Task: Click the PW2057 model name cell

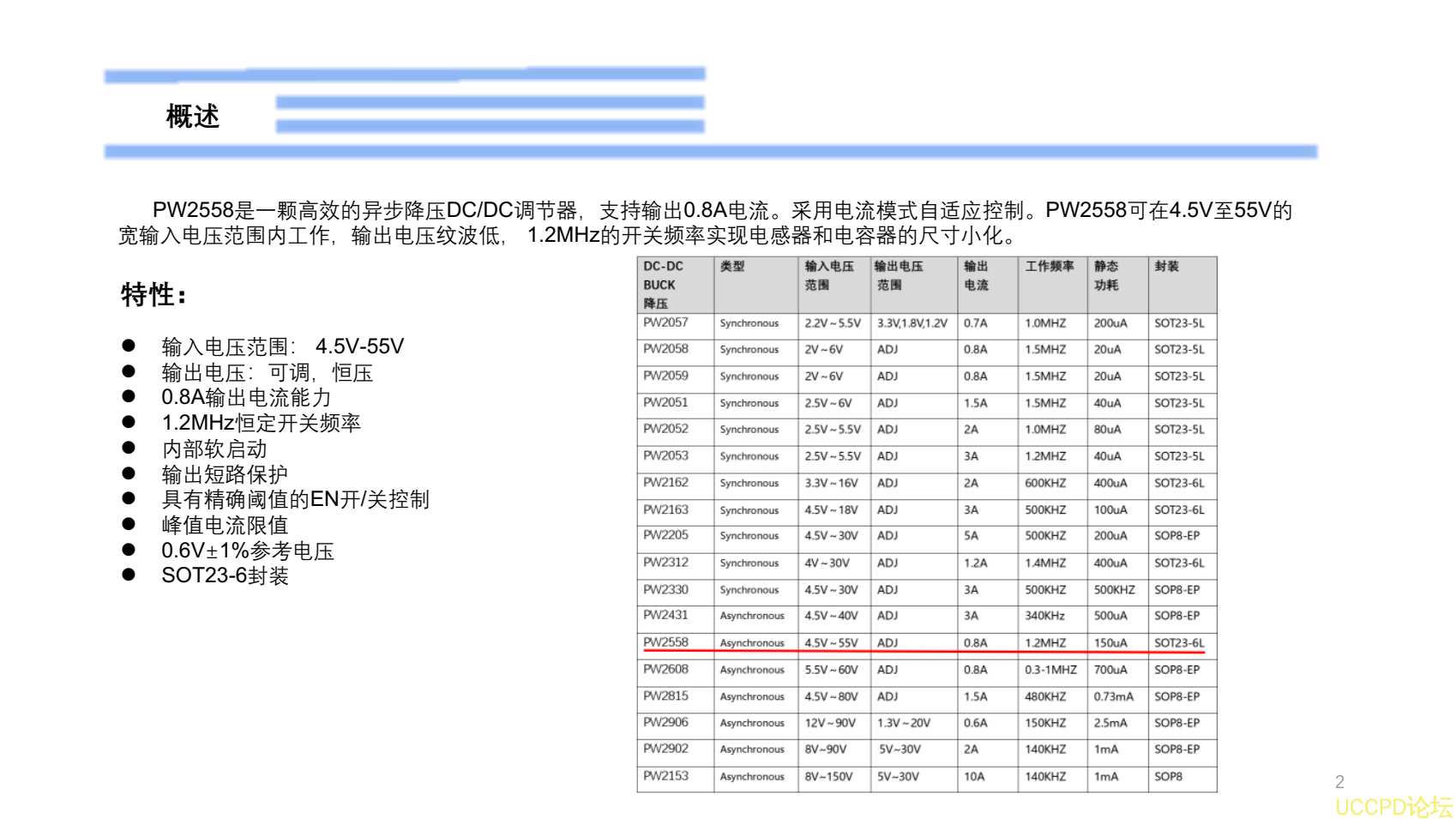Action: tap(663, 323)
